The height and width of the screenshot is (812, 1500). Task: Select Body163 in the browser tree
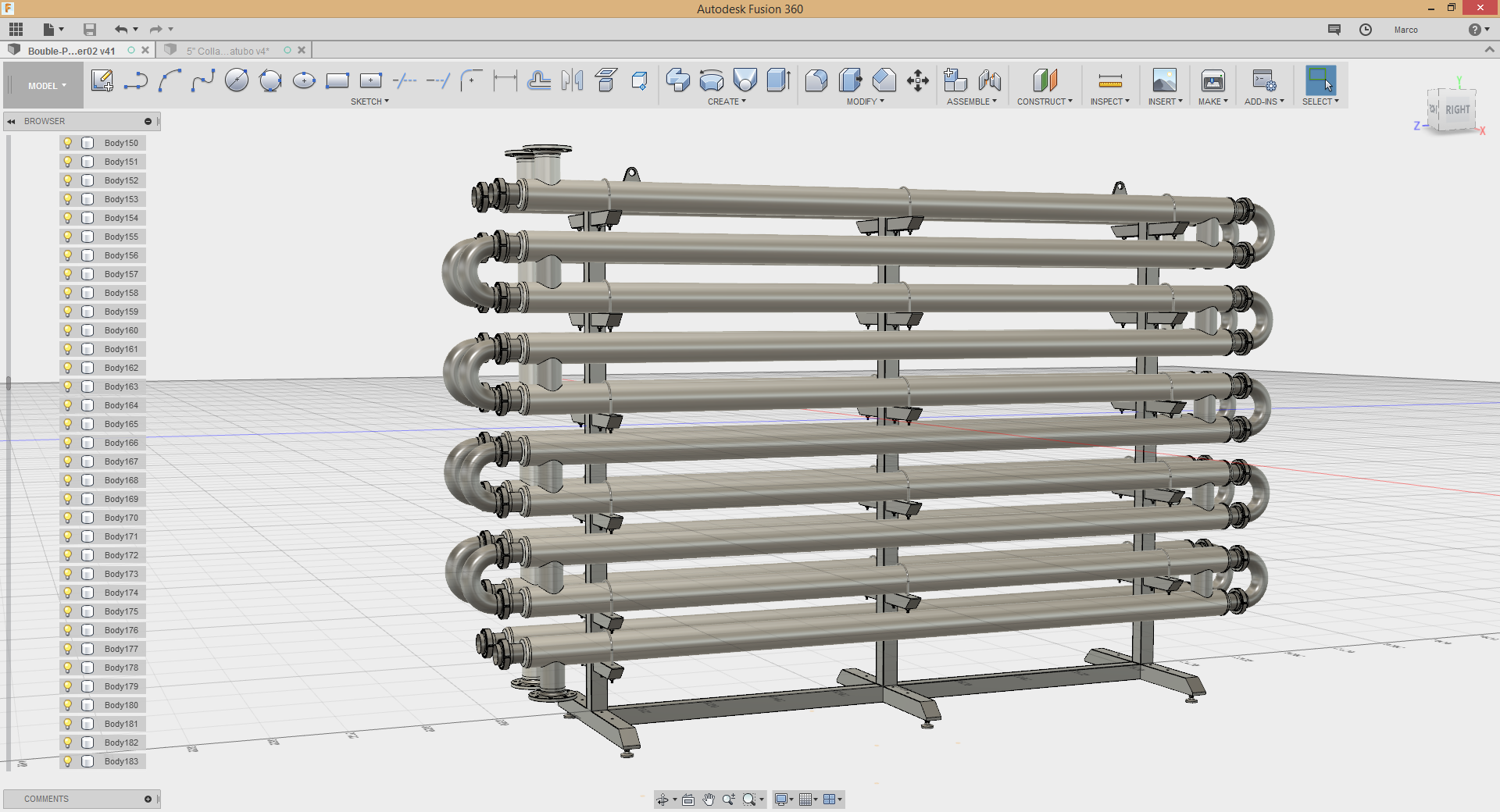click(x=121, y=386)
